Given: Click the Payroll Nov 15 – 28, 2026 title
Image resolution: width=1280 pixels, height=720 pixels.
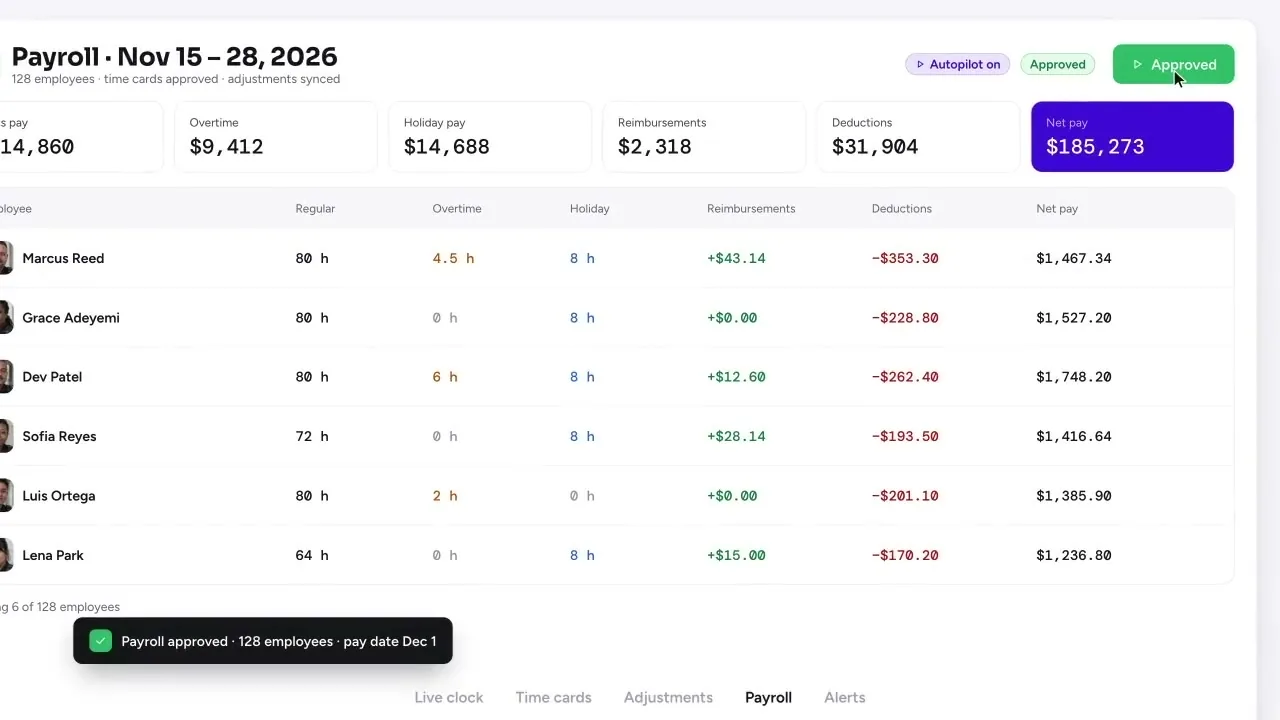Looking at the screenshot, I should (174, 56).
